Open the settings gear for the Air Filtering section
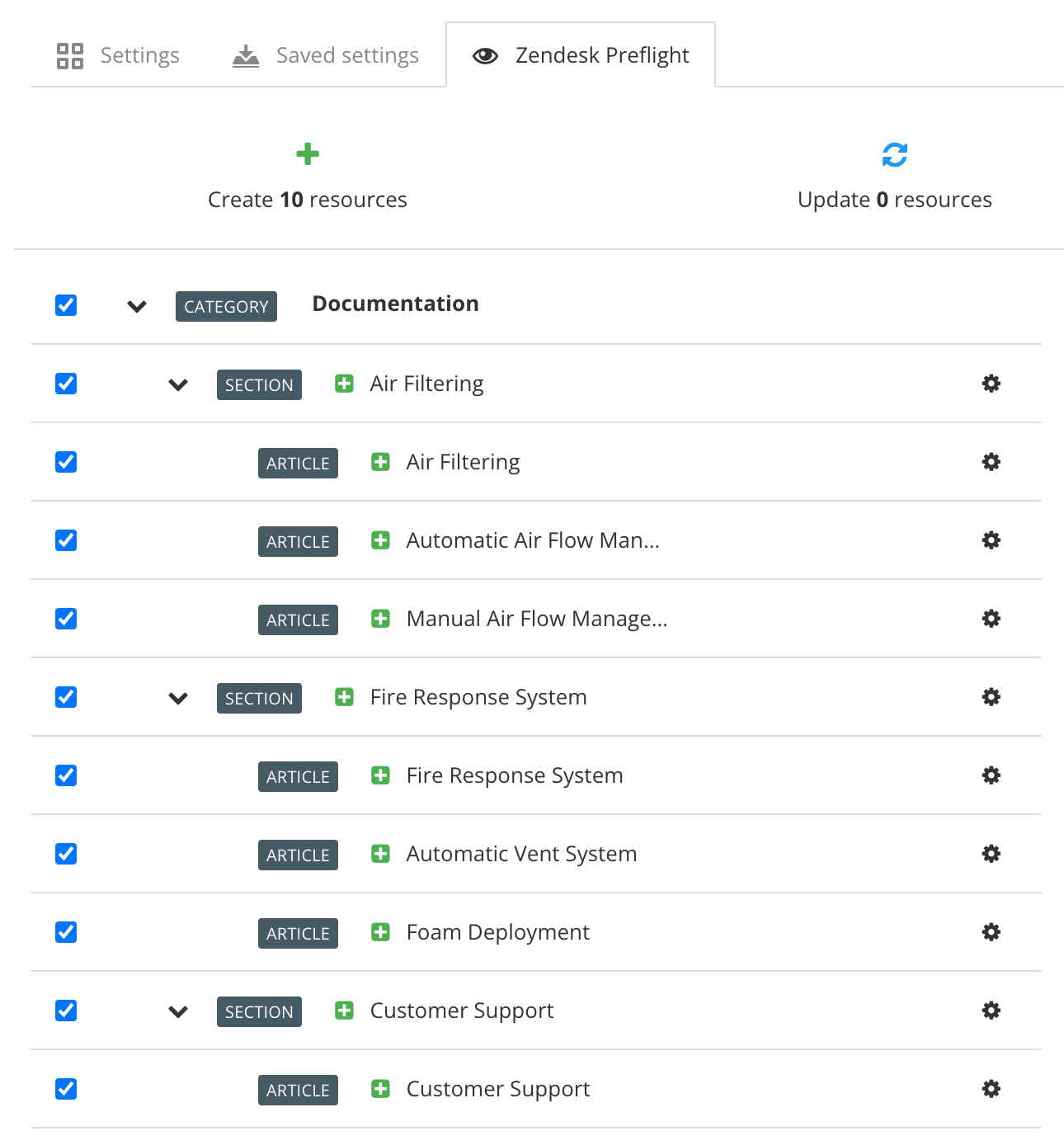The height and width of the screenshot is (1145, 1064). click(x=991, y=384)
